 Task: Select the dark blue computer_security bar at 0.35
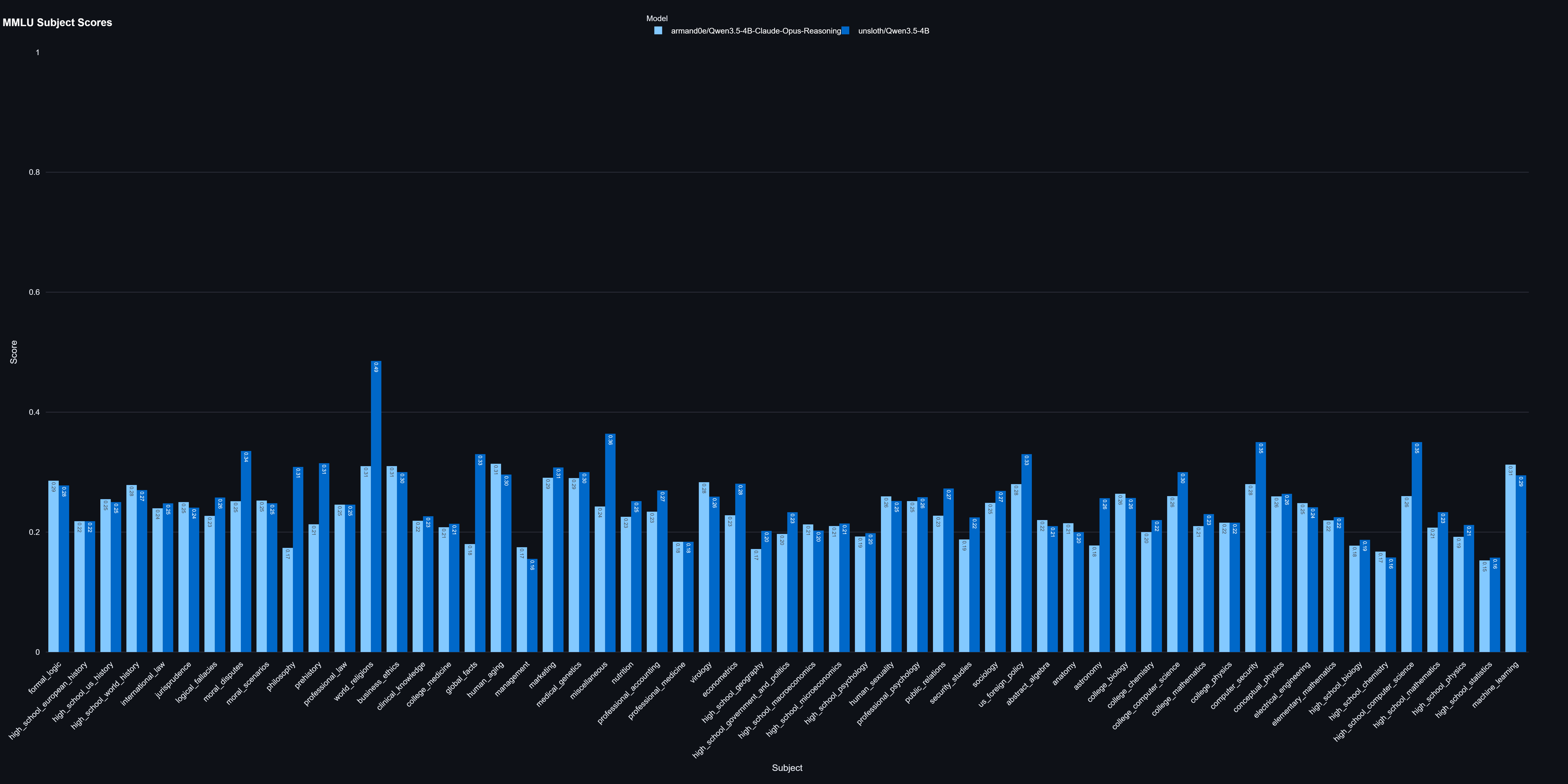pos(1261,547)
